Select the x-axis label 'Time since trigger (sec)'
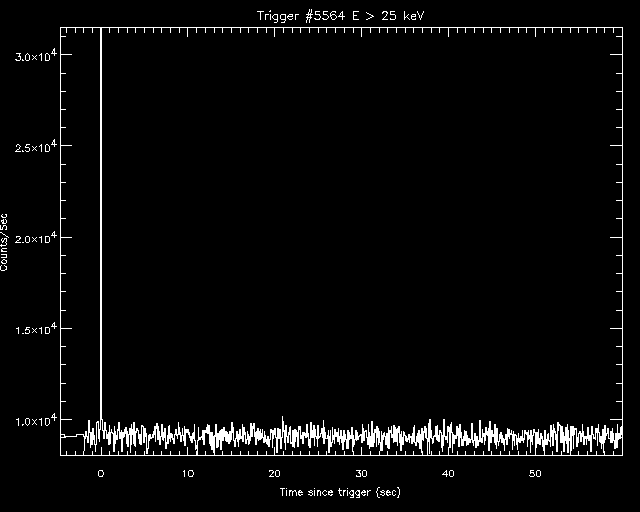 click(x=340, y=492)
